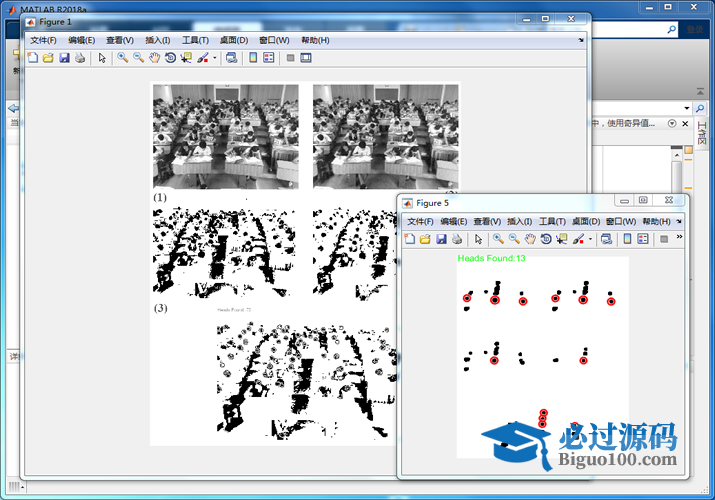Insert Colorbar in Figure 5
This screenshot has width=715, height=500.
point(627,239)
